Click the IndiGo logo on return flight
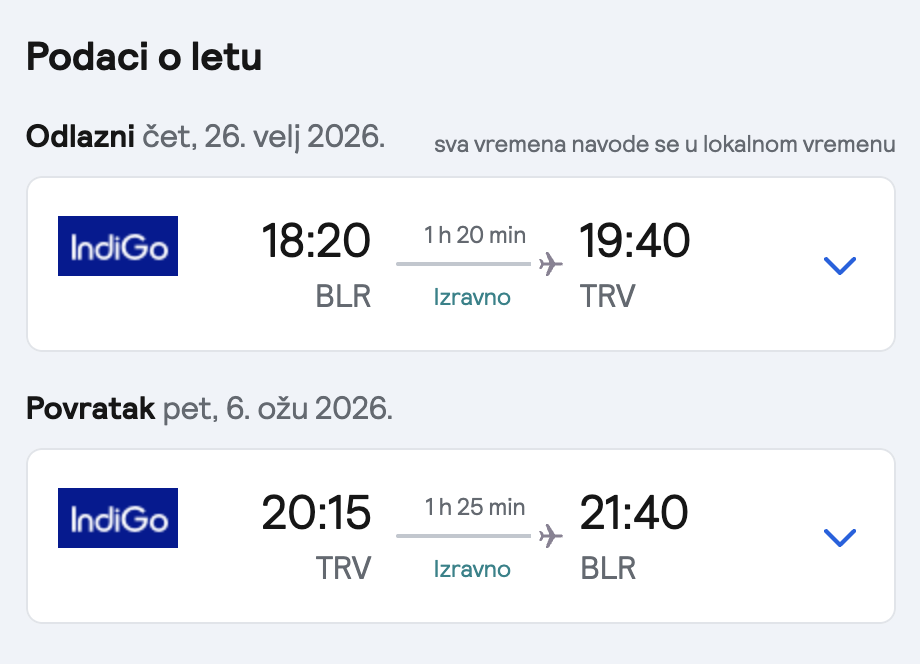920x664 pixels. (x=118, y=518)
